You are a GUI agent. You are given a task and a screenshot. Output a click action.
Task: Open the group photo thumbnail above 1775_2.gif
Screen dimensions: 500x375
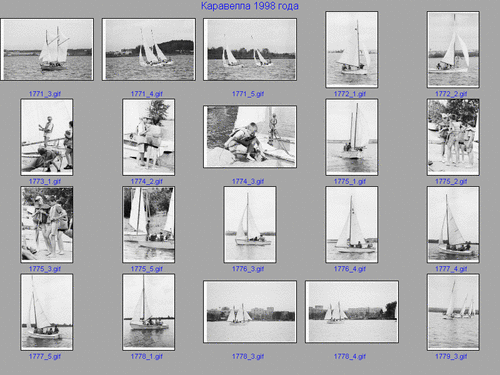[x=453, y=137]
